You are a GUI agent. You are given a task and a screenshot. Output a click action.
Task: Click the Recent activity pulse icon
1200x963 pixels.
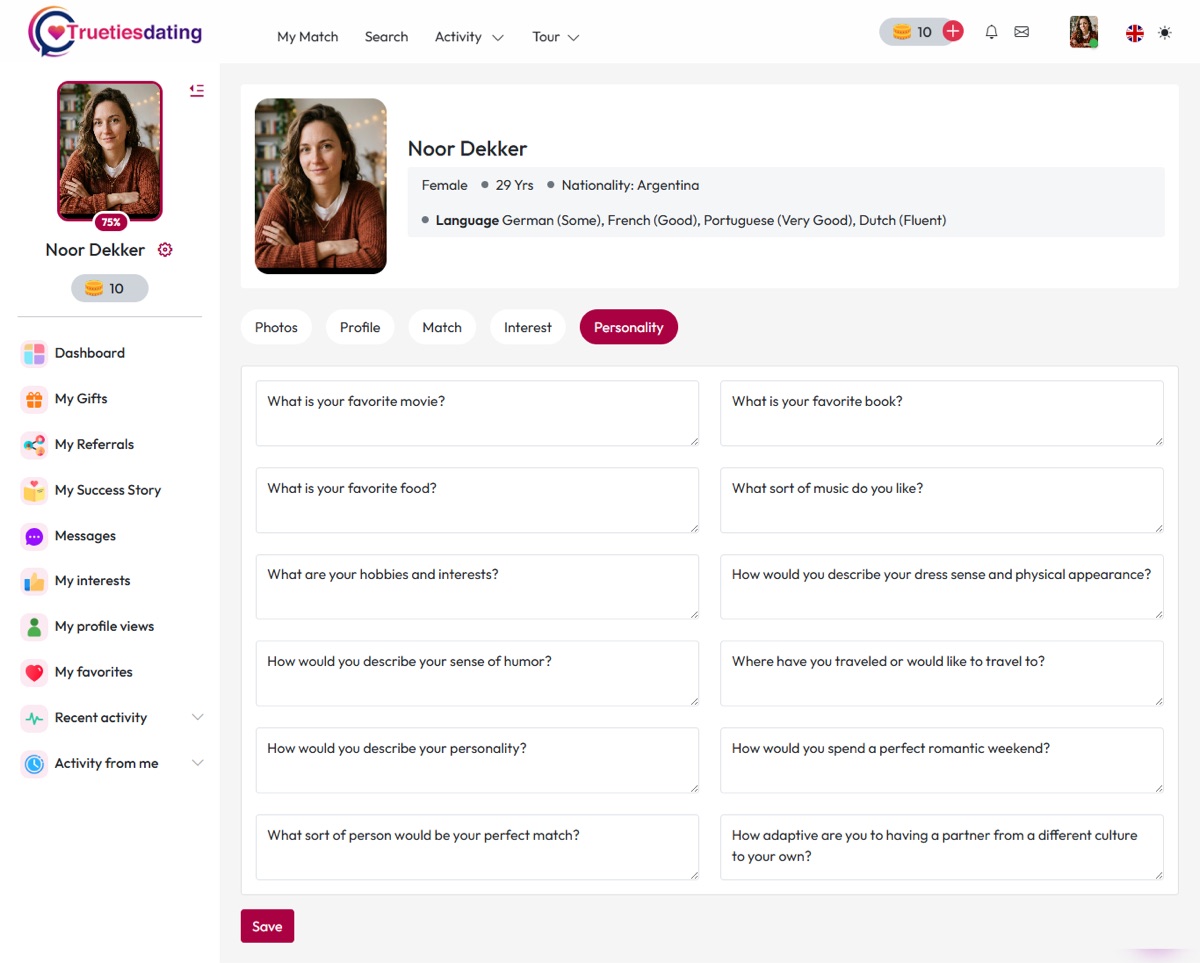[x=34, y=718]
